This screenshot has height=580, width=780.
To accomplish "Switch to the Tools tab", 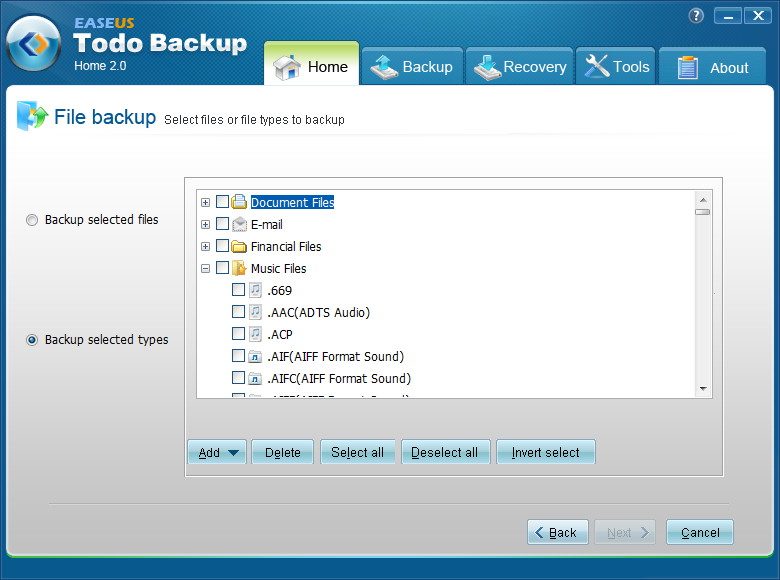I will [x=616, y=67].
